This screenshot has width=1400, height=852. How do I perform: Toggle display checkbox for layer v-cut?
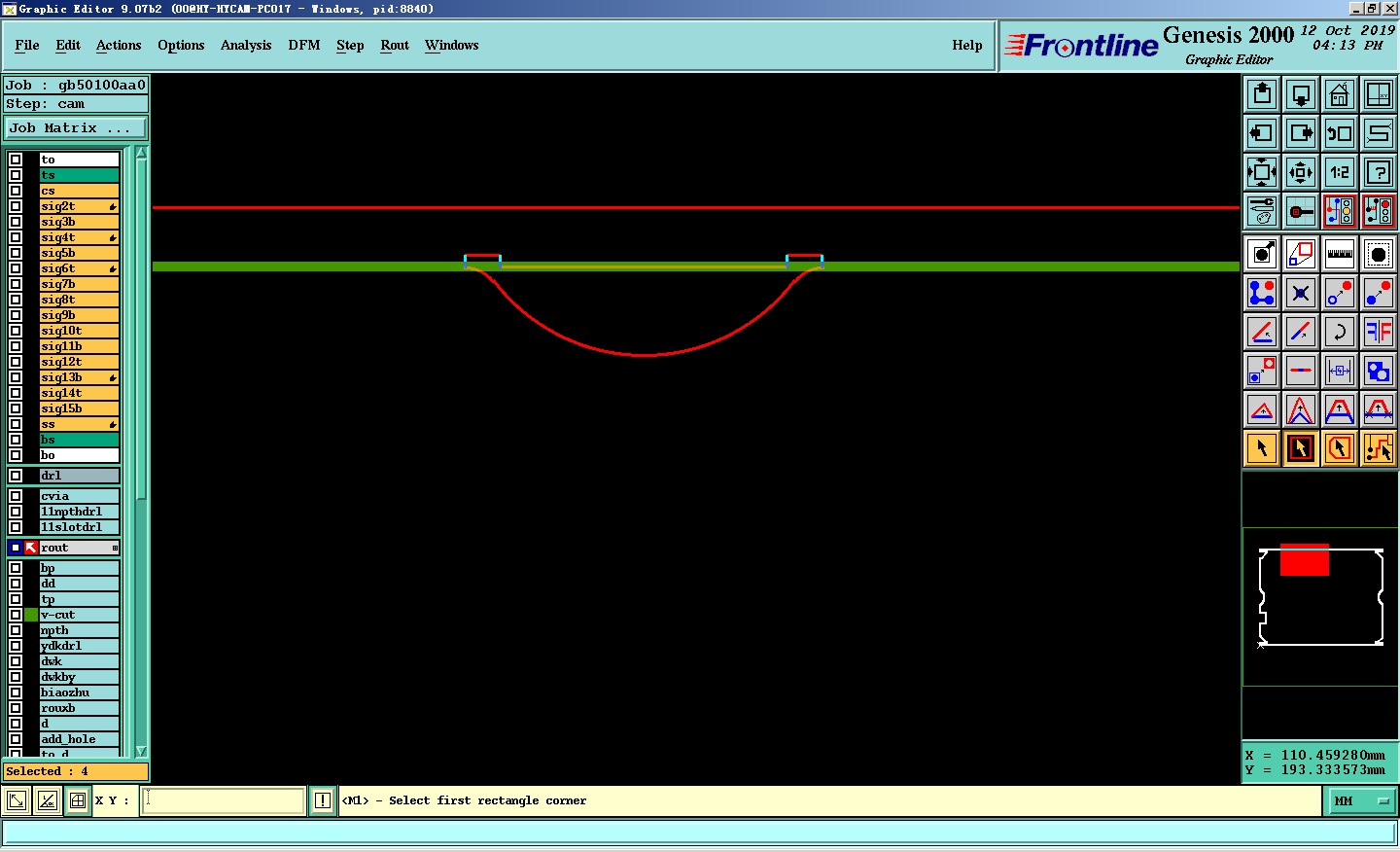[16, 615]
